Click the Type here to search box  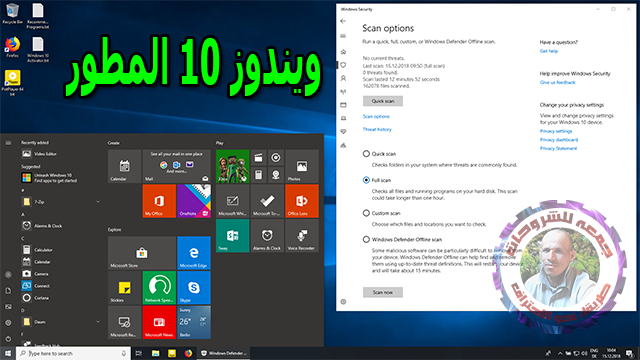pyautogui.click(x=73, y=353)
